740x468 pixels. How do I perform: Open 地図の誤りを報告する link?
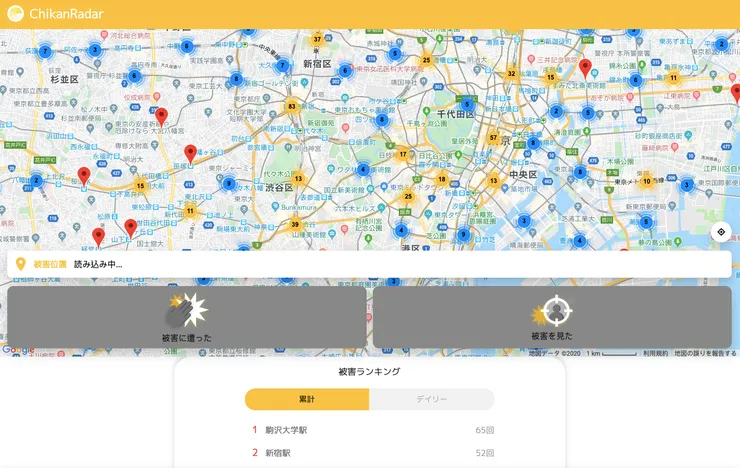[706, 353]
